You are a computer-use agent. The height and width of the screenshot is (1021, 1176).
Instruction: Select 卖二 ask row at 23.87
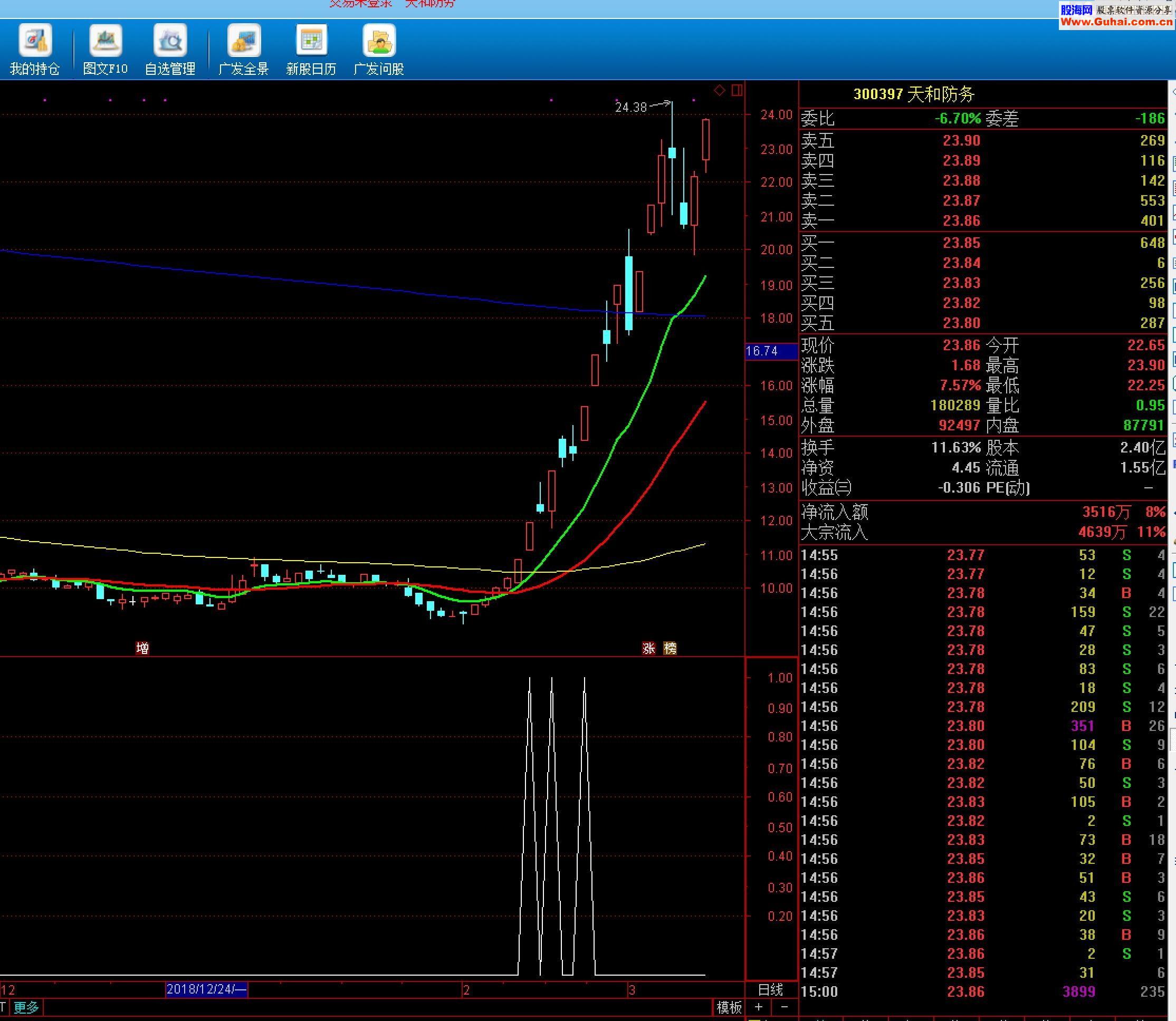[x=983, y=200]
